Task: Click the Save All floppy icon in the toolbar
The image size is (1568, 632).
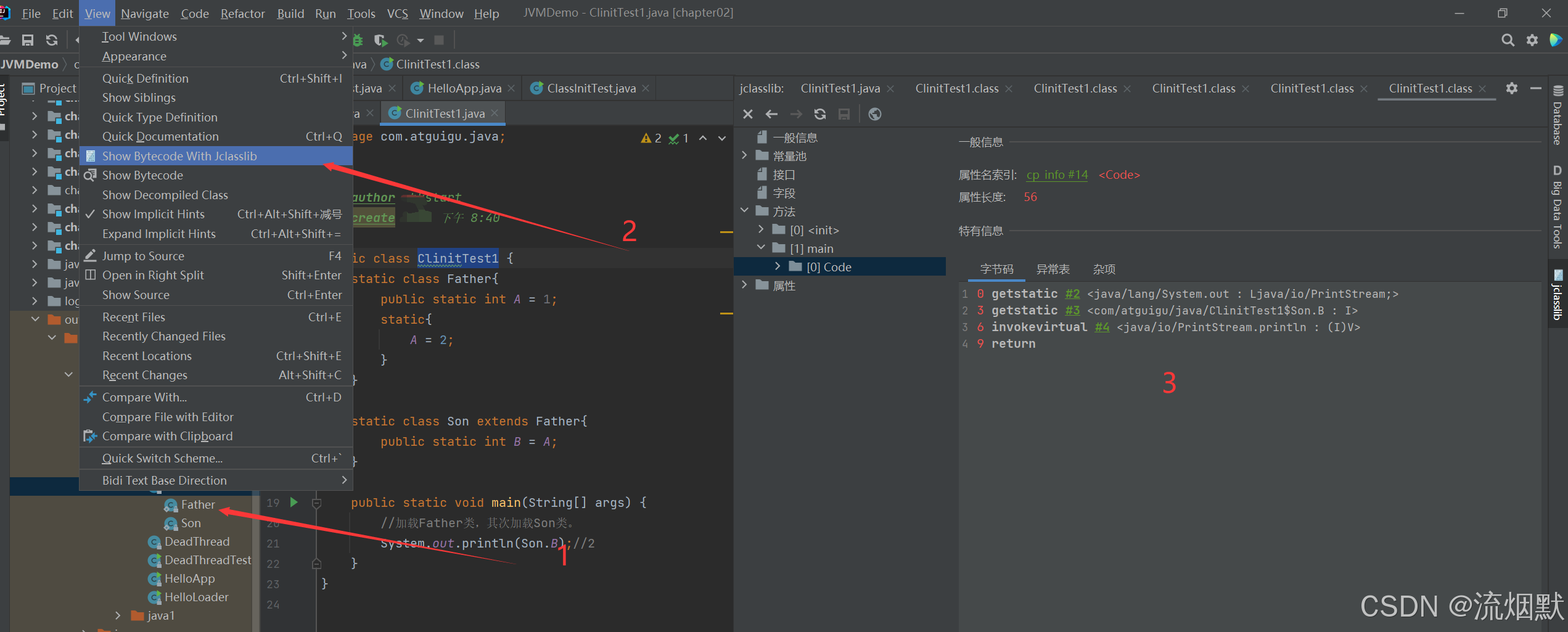Action: pyautogui.click(x=28, y=40)
